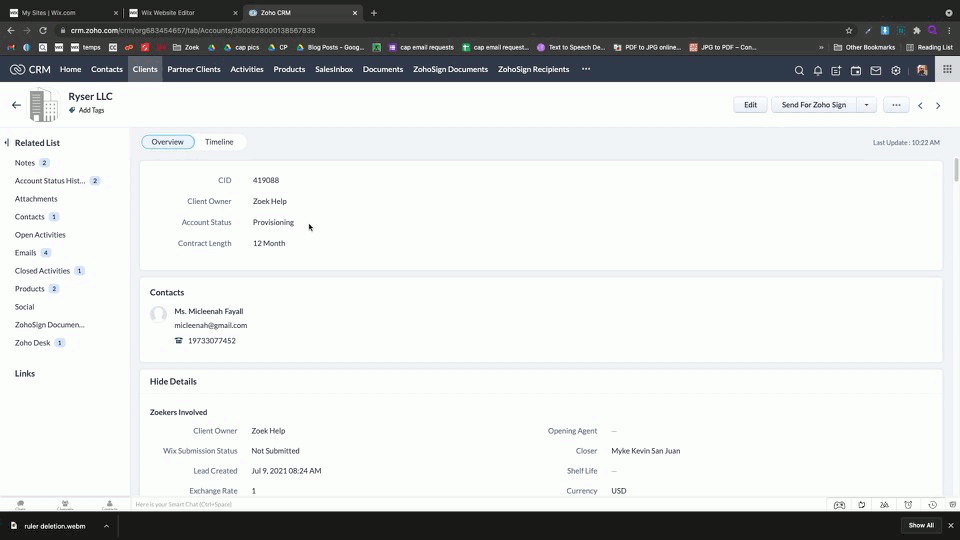Switch to the Timeline tab
Screen dimensions: 960x540
(x=219, y=141)
